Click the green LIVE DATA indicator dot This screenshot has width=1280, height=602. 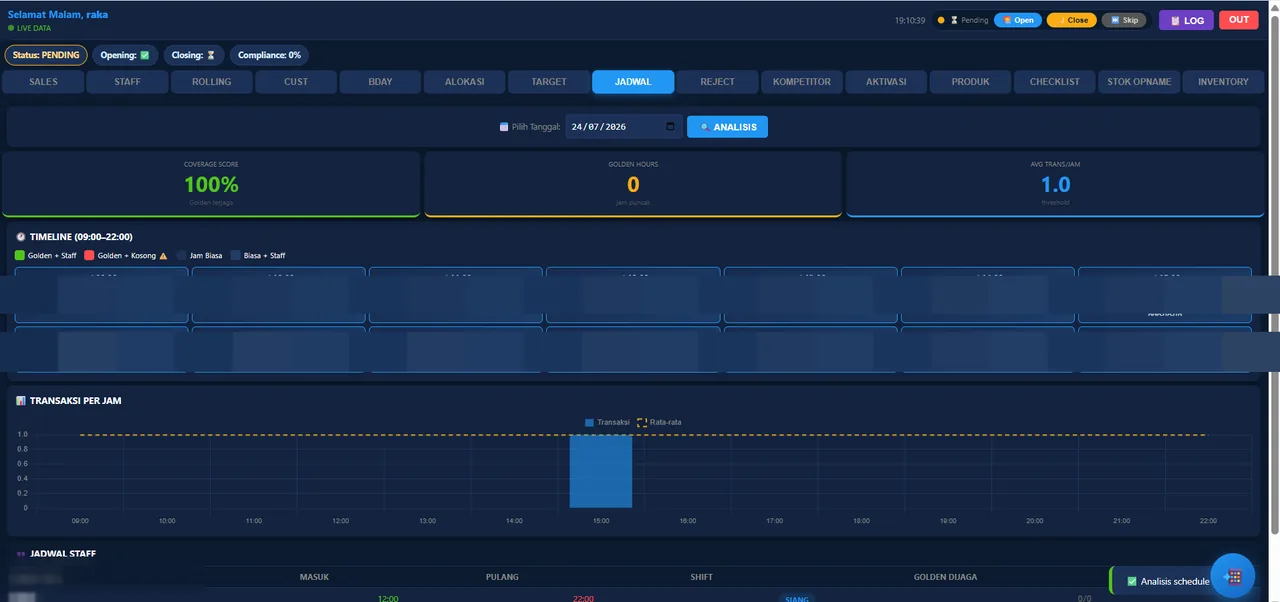(11, 28)
